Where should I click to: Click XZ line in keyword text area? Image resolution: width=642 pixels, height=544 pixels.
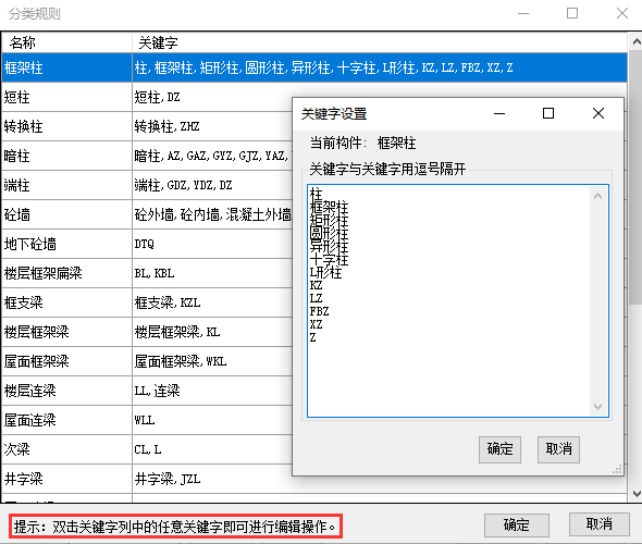click(x=316, y=325)
